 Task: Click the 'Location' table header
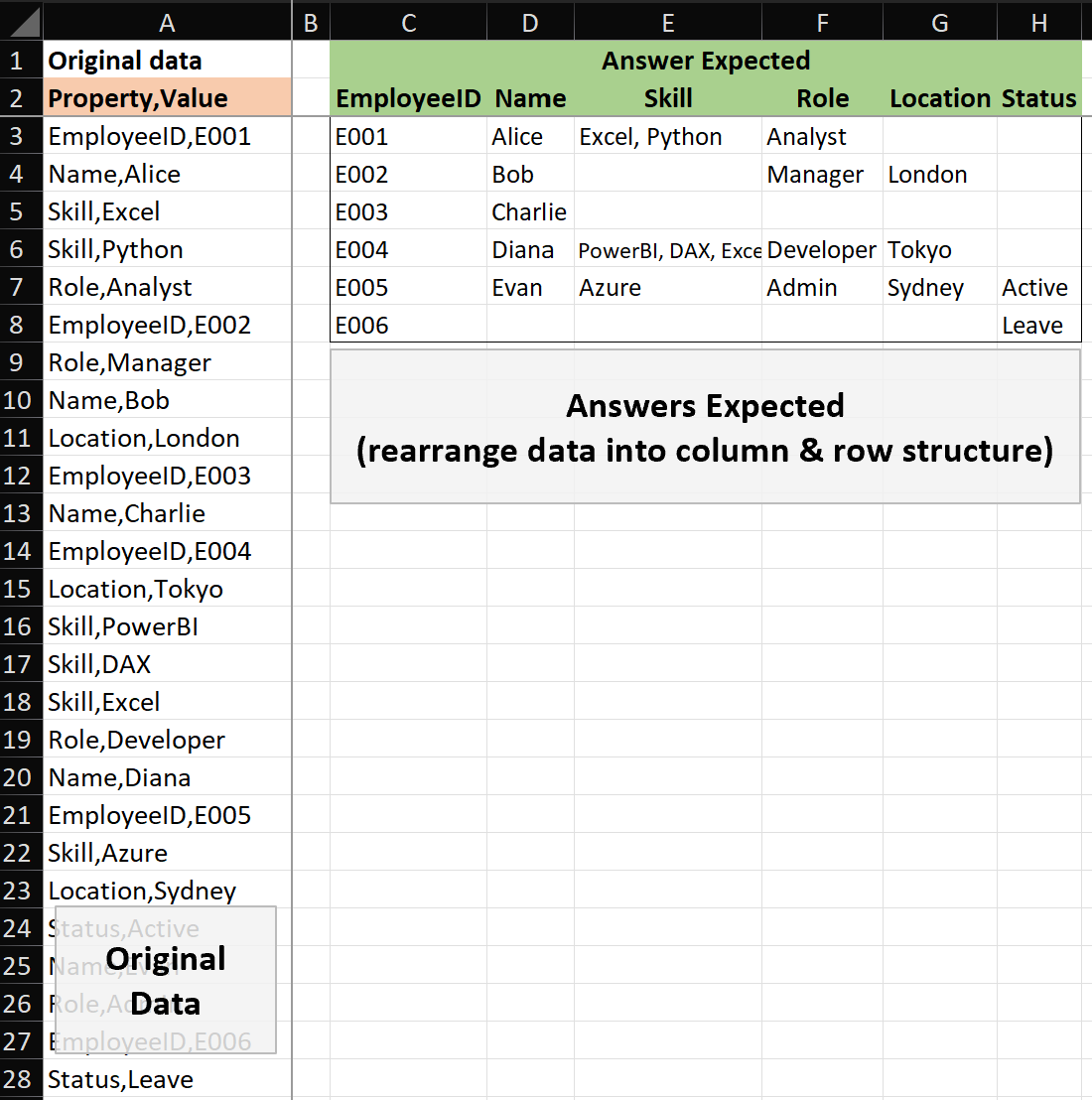pyautogui.click(x=940, y=97)
